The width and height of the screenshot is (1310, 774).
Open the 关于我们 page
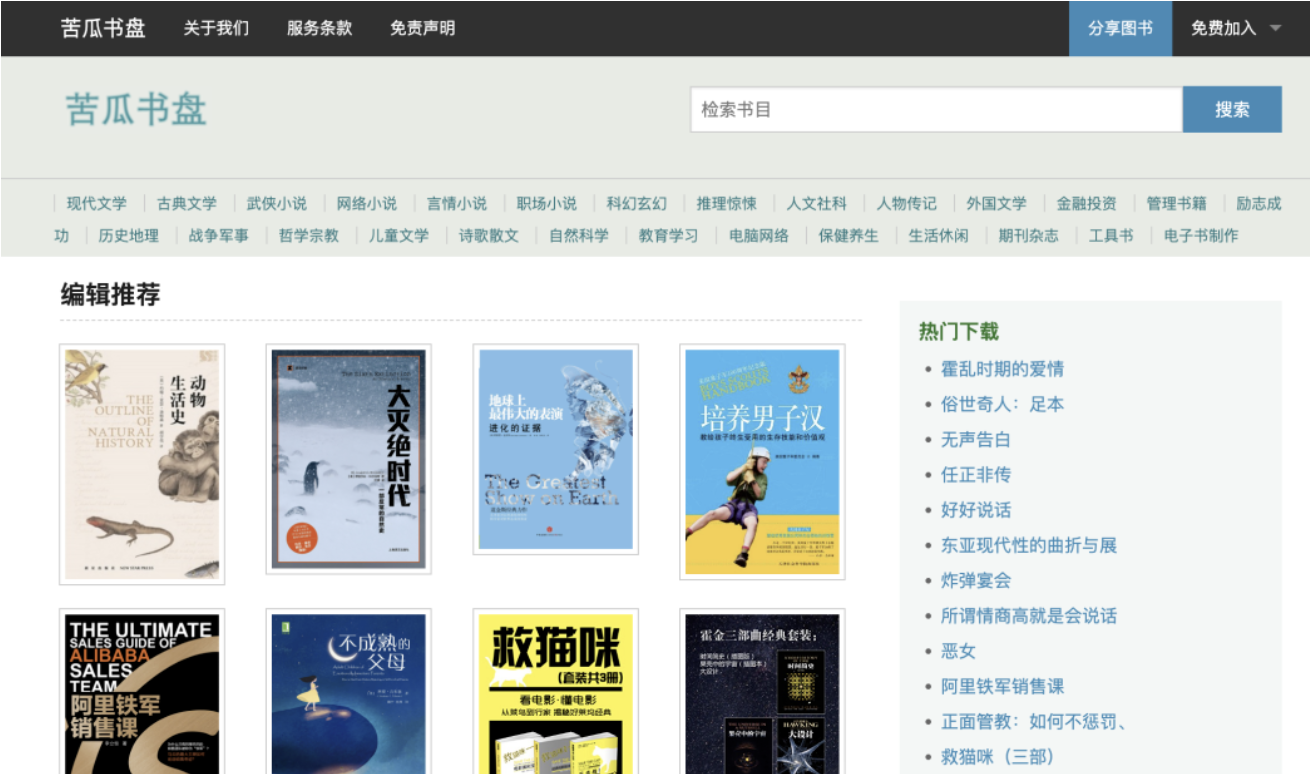click(216, 28)
